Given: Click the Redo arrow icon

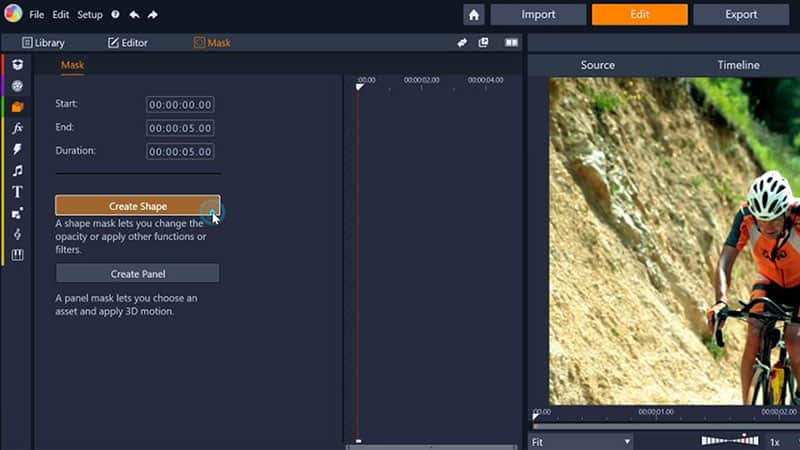Looking at the screenshot, I should point(153,16).
